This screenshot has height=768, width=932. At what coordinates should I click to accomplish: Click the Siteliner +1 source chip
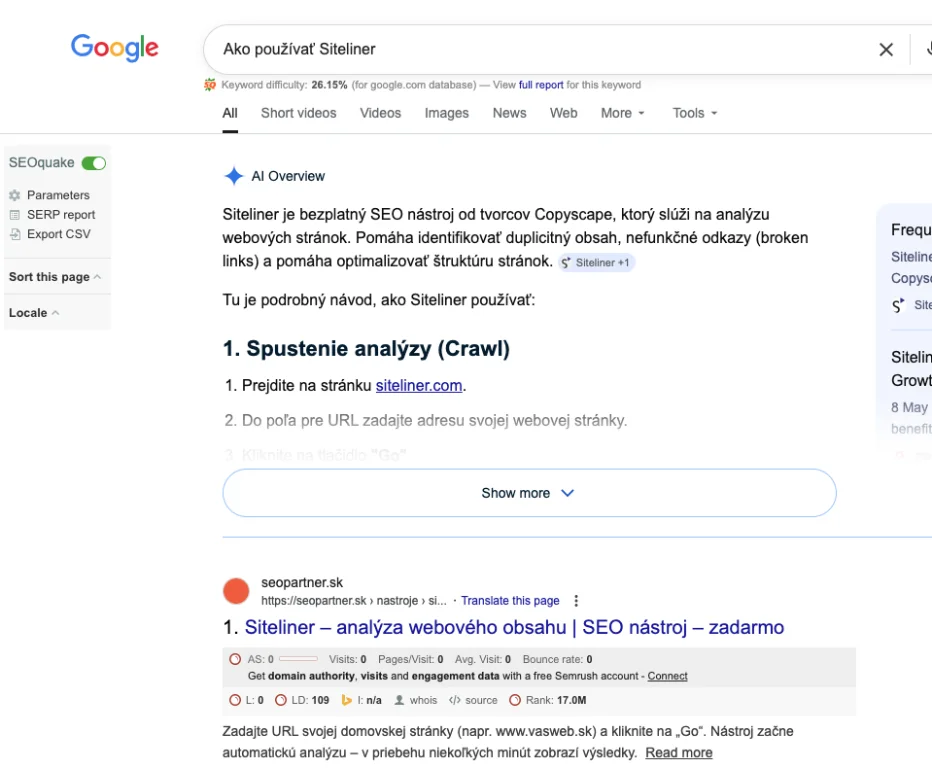[x=596, y=263]
